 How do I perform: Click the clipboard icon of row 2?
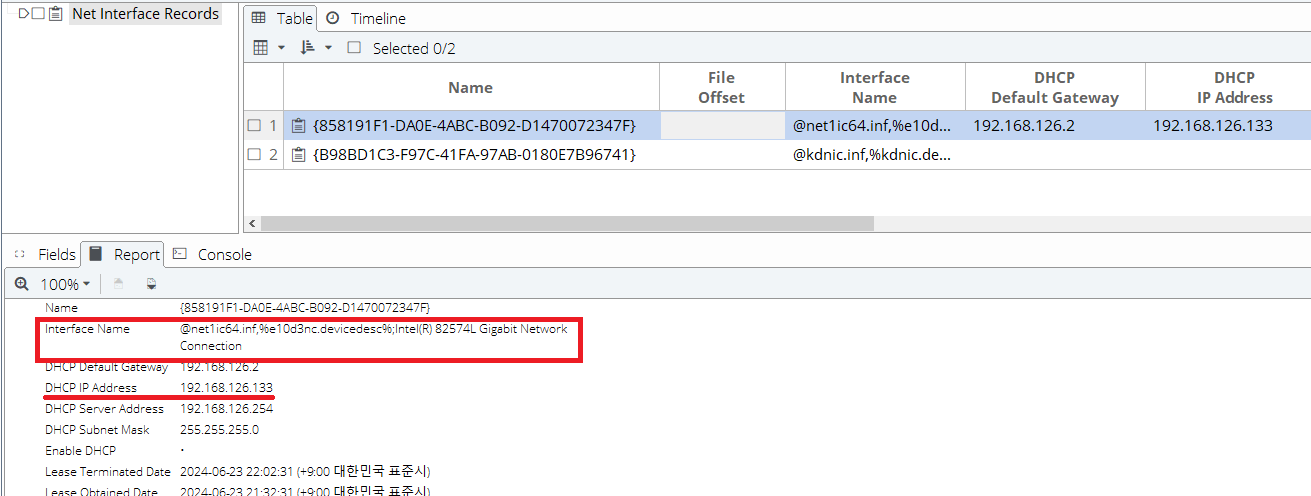[298, 155]
